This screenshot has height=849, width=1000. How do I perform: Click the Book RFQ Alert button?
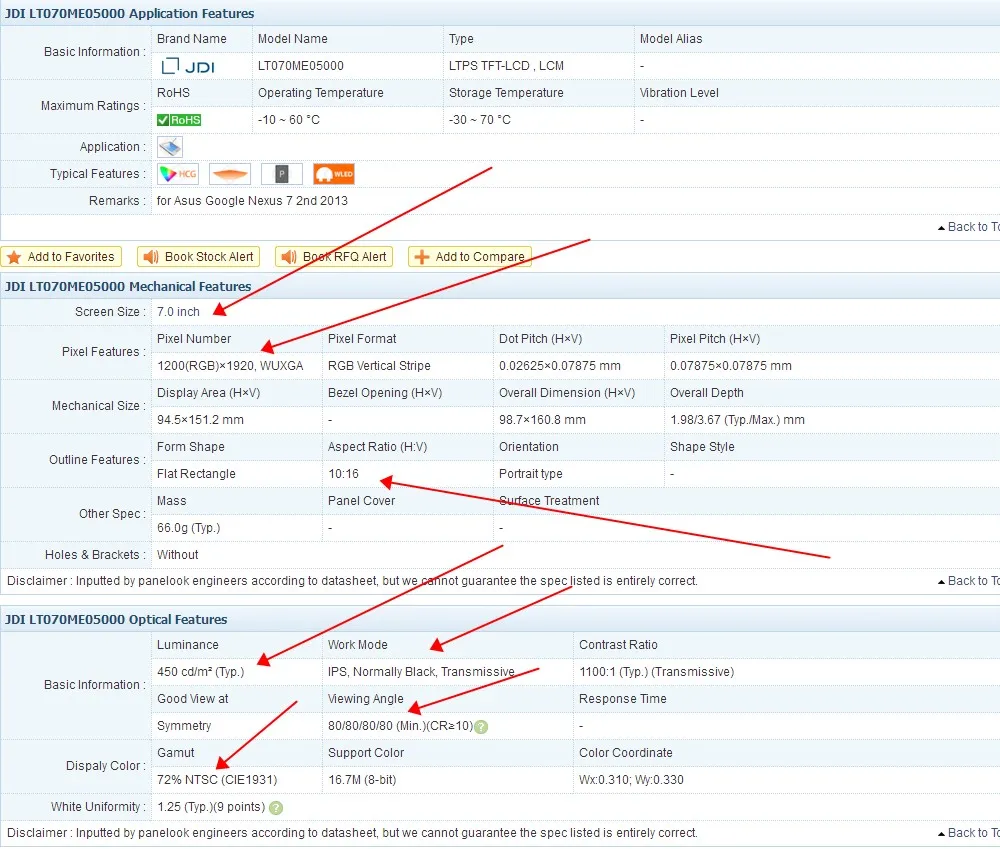(334, 257)
